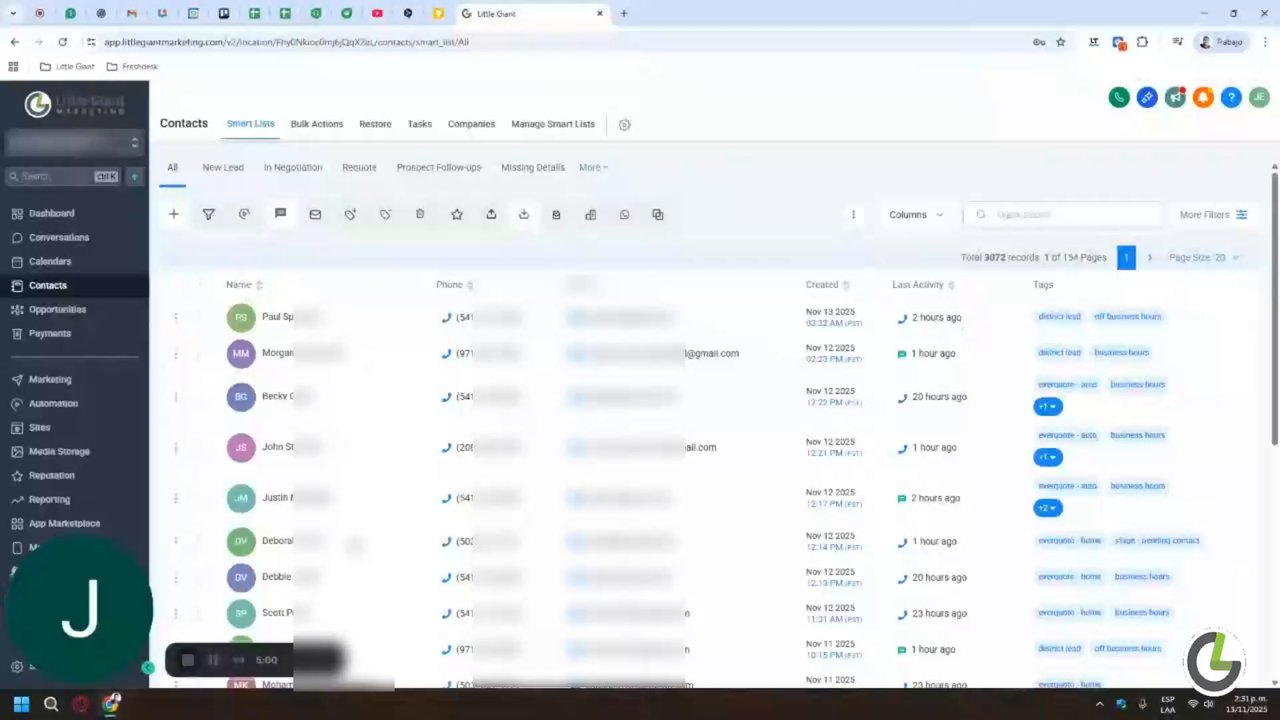Click the star review request icon
Screen dimensions: 1280x720
pyautogui.click(x=457, y=214)
